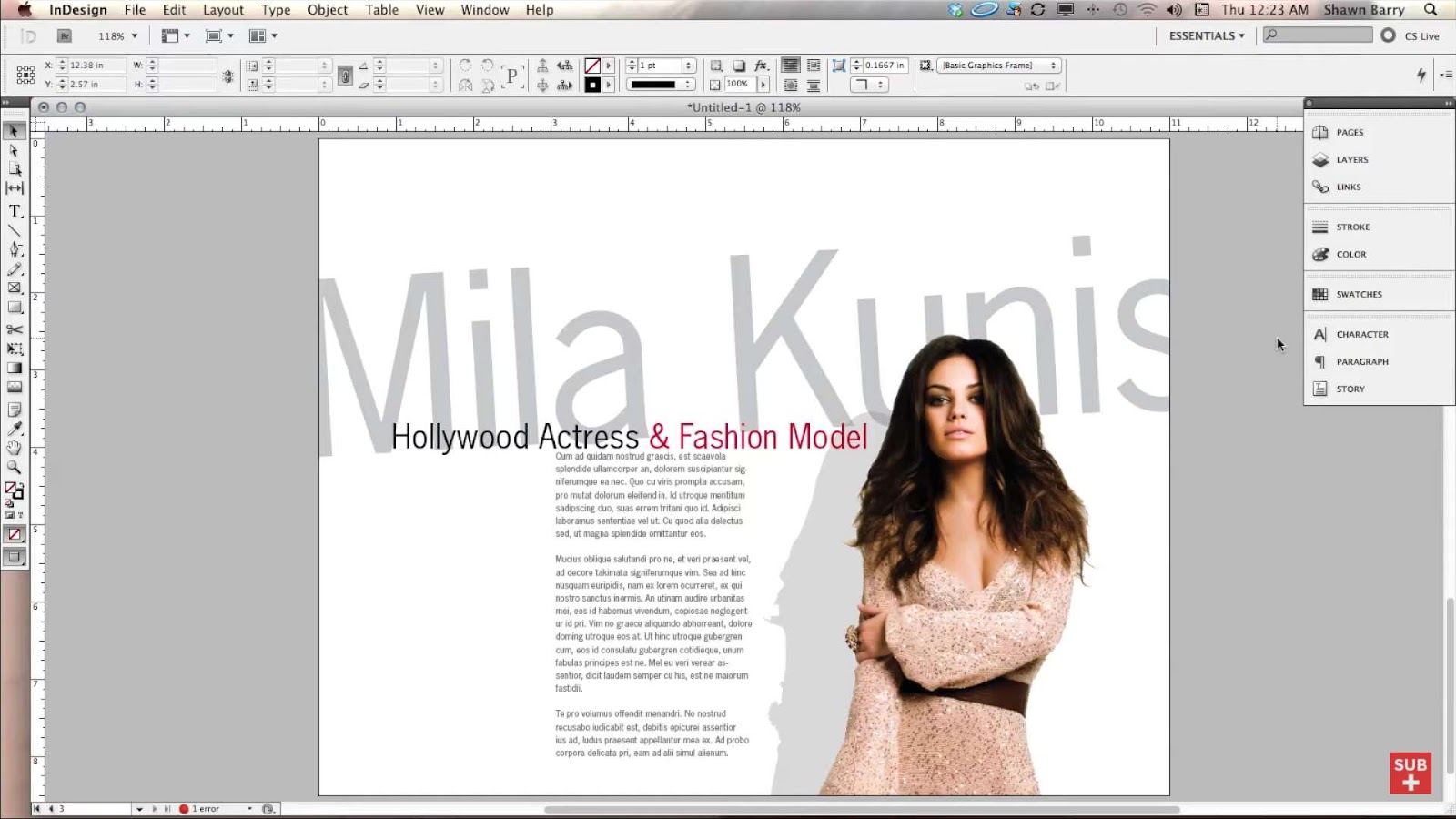Choose a point on the reference point locator

pos(25,75)
